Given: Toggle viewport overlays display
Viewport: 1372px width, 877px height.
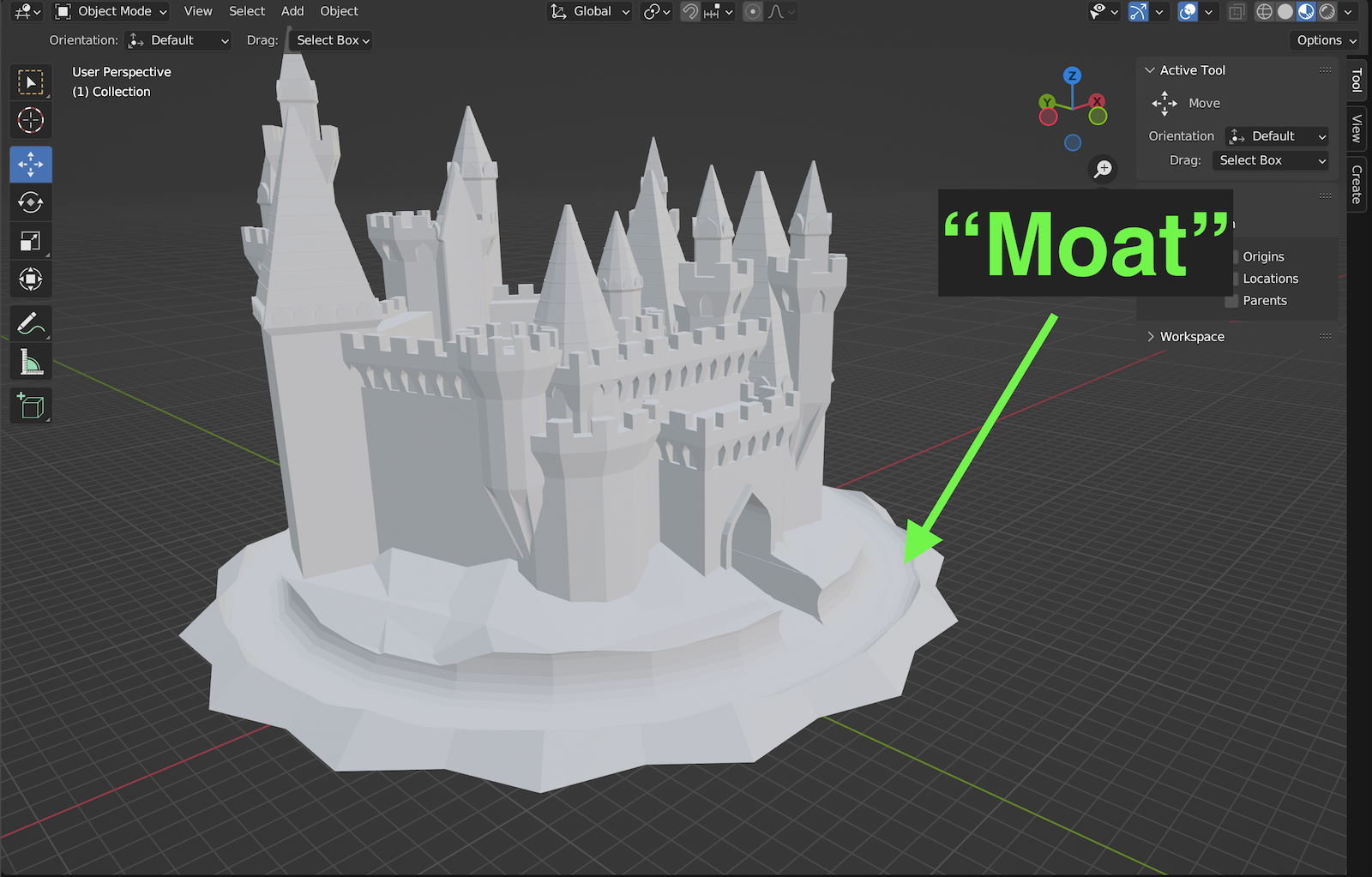Looking at the screenshot, I should point(1188,11).
